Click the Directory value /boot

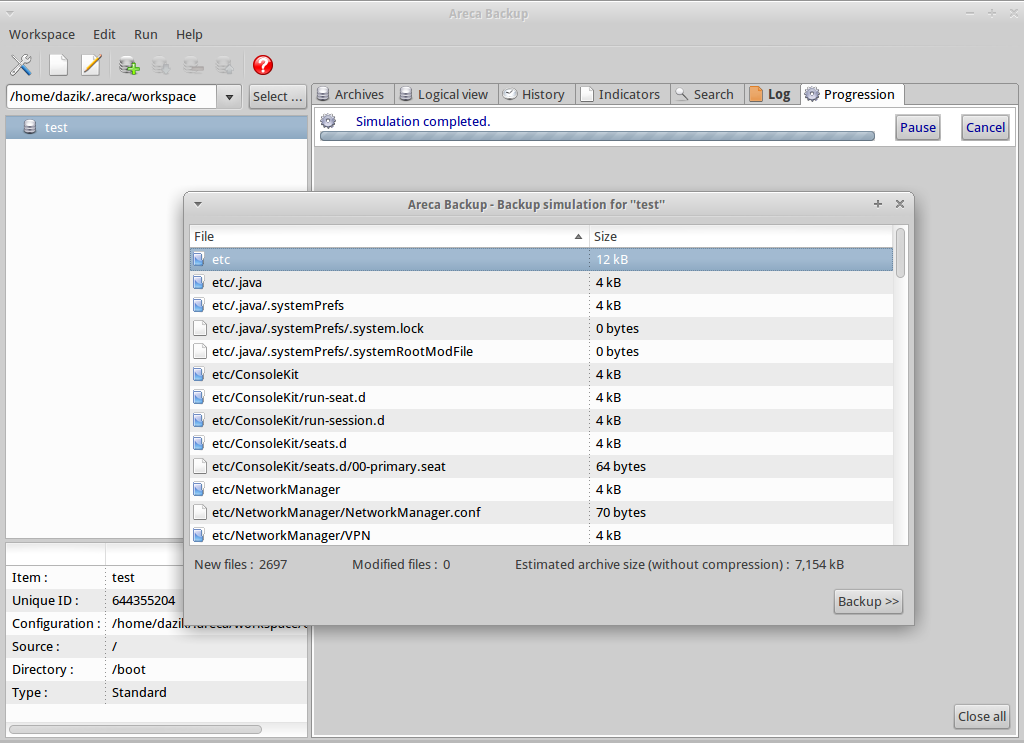(129, 669)
